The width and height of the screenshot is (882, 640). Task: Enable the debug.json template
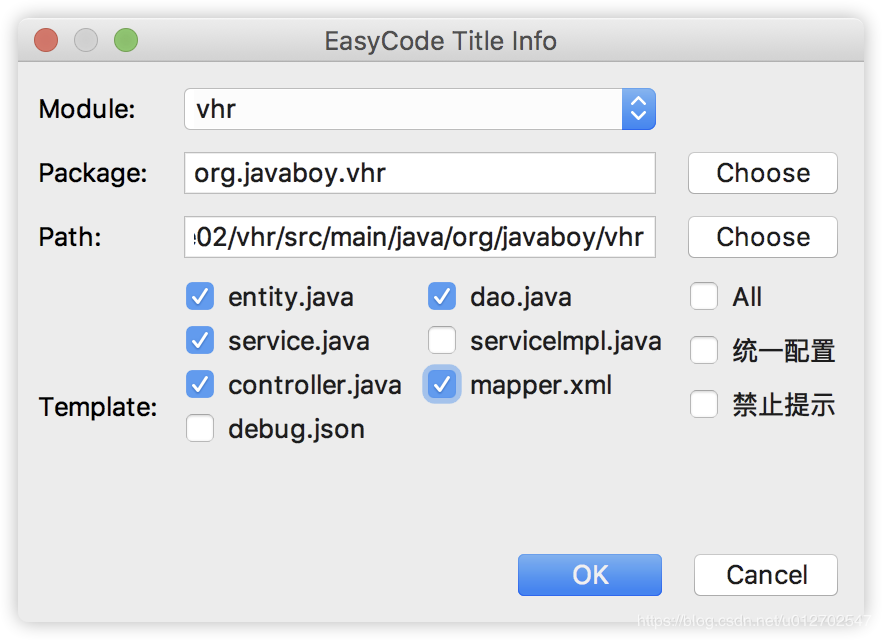(200, 428)
